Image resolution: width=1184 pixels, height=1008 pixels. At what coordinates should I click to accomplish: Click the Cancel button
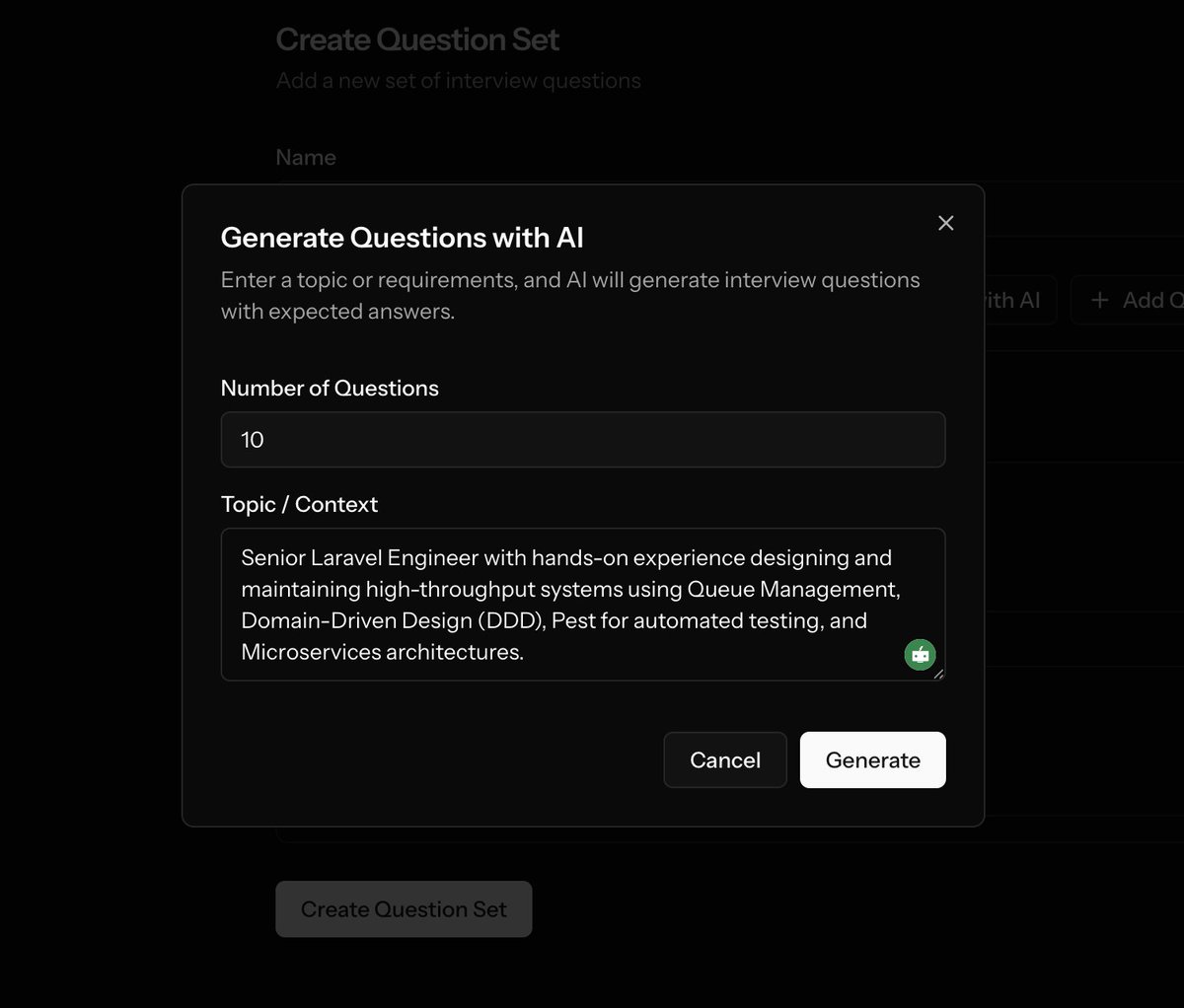[725, 759]
